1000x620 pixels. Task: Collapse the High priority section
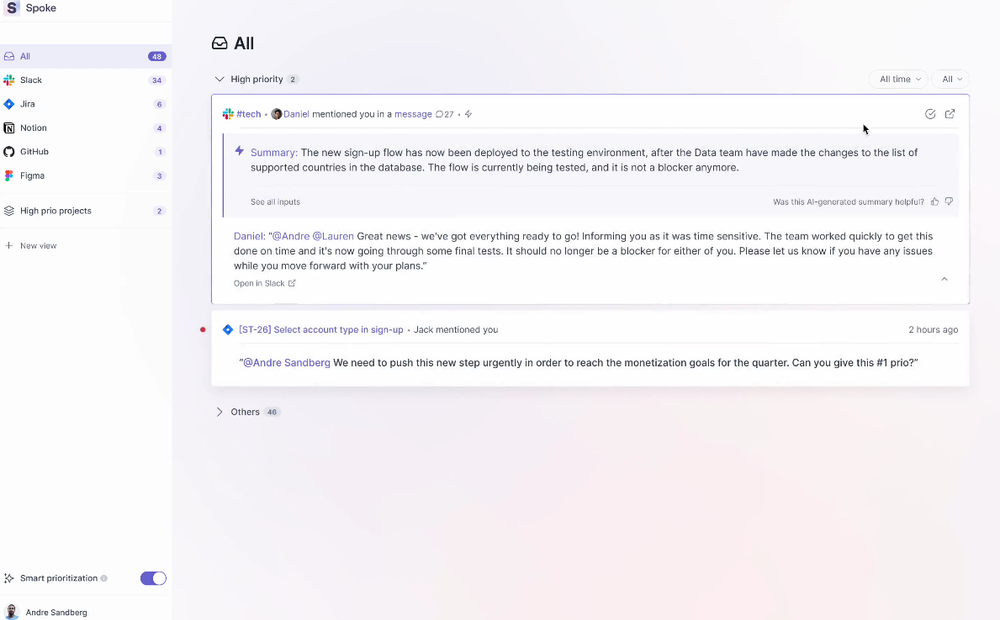click(x=218, y=78)
